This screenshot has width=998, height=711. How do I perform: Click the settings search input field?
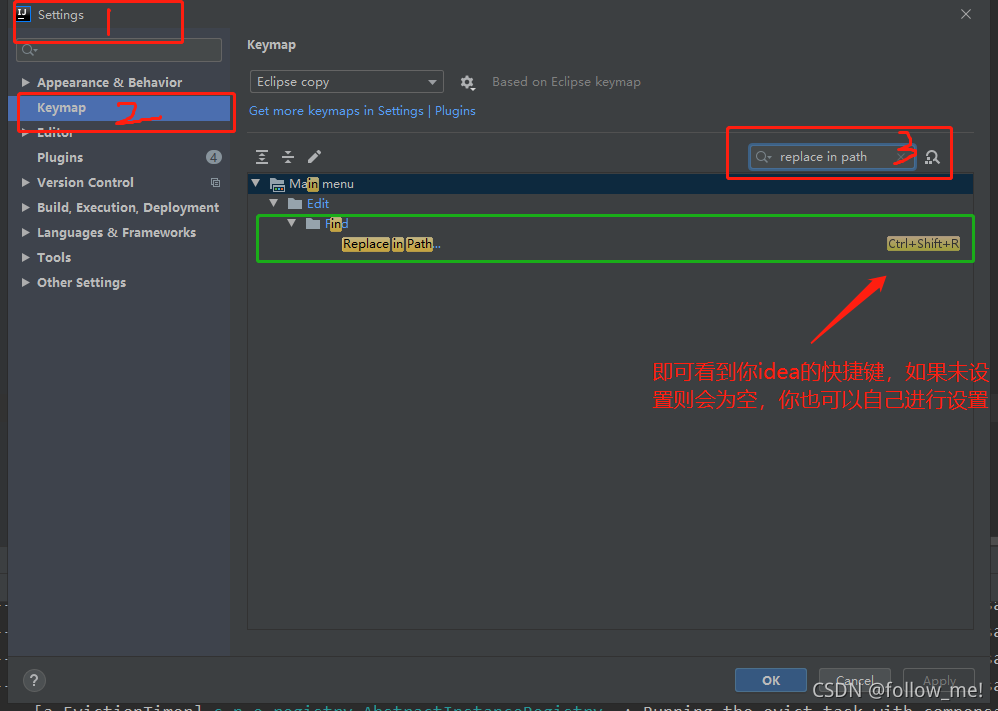[119, 50]
